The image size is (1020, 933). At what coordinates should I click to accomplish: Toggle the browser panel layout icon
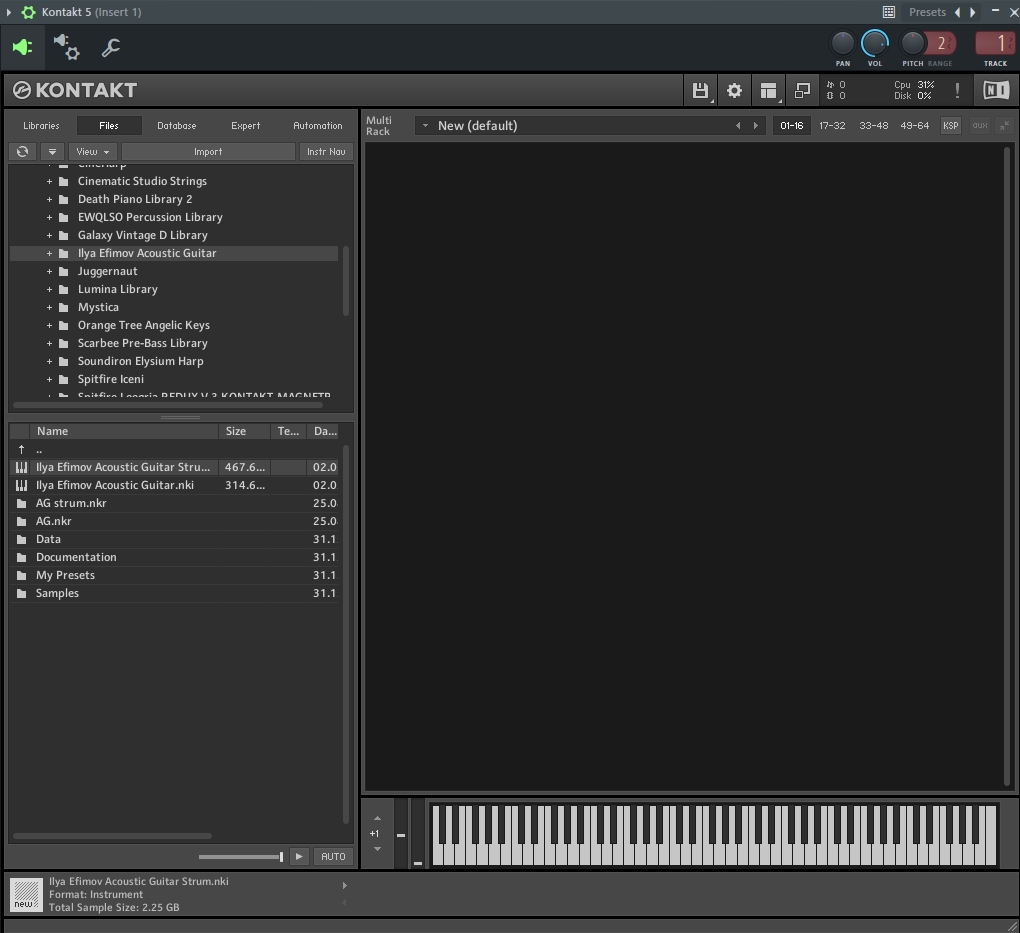click(769, 90)
